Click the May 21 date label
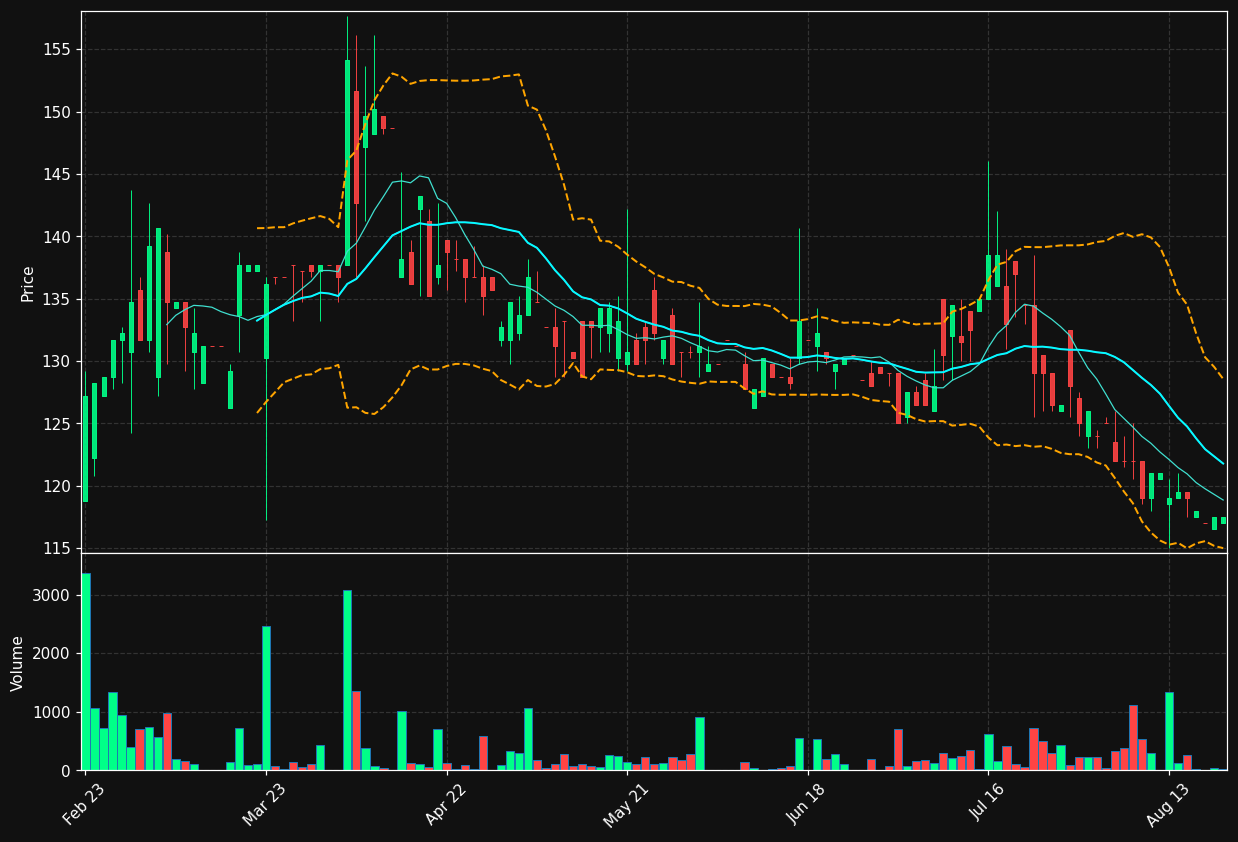Viewport: 1238px width, 842px height. point(625,805)
